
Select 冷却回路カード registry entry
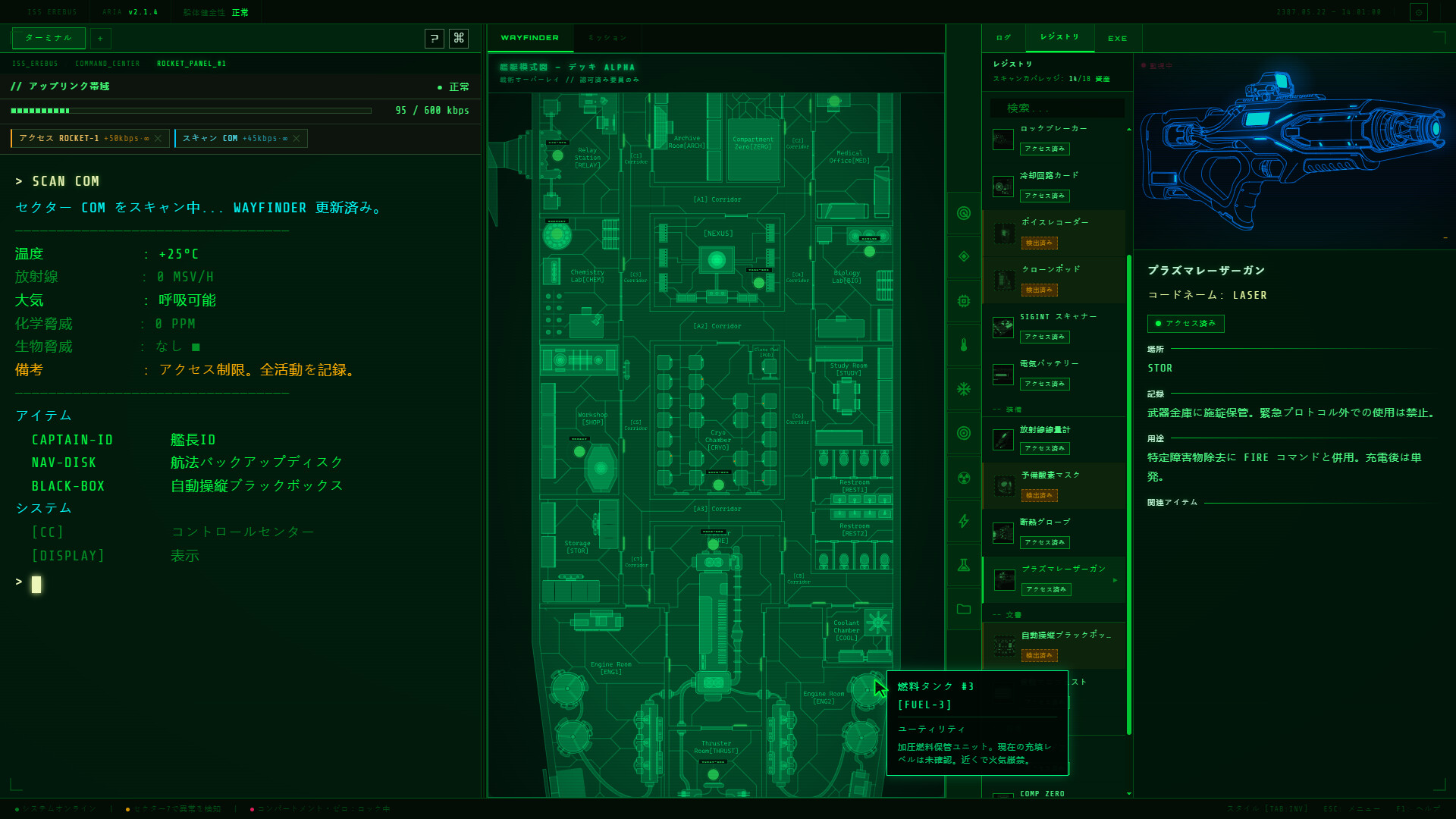[1054, 186]
